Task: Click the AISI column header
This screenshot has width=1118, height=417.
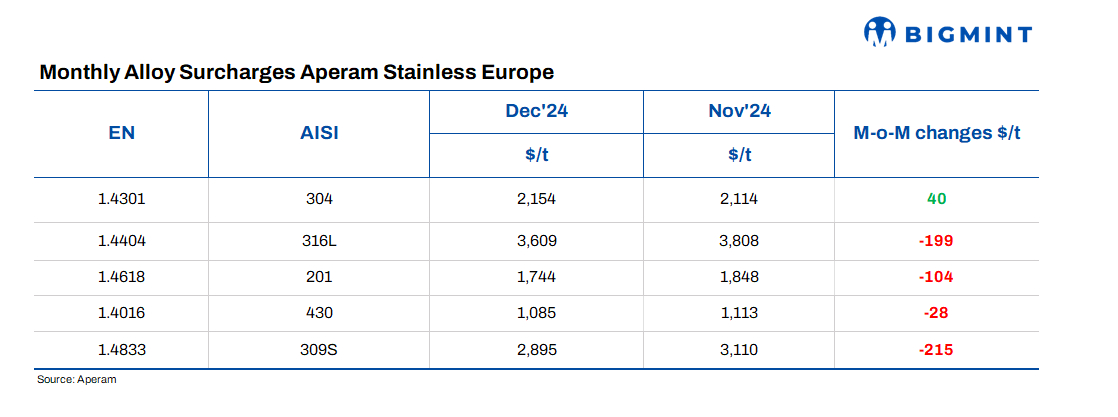Action: pyautogui.click(x=319, y=134)
